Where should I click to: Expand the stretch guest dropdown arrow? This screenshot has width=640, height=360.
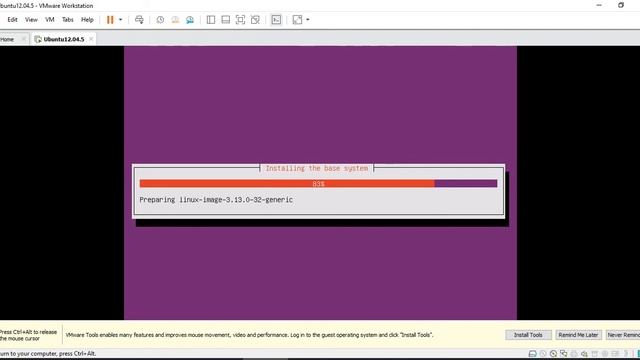pos(308,20)
